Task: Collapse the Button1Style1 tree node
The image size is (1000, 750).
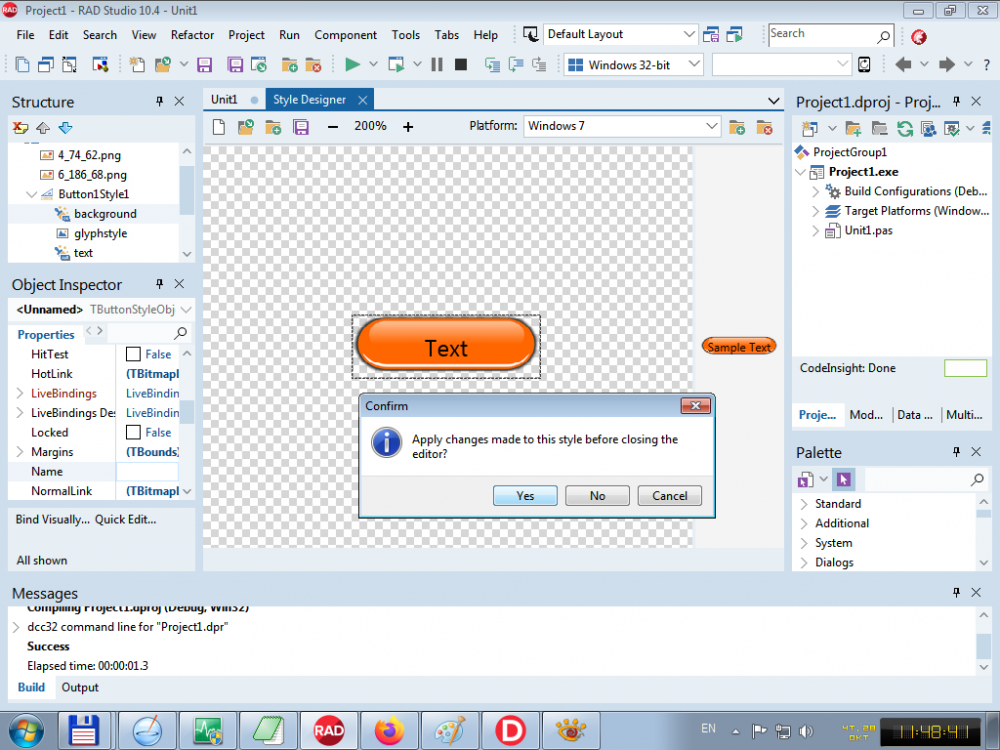Action: click(x=31, y=194)
